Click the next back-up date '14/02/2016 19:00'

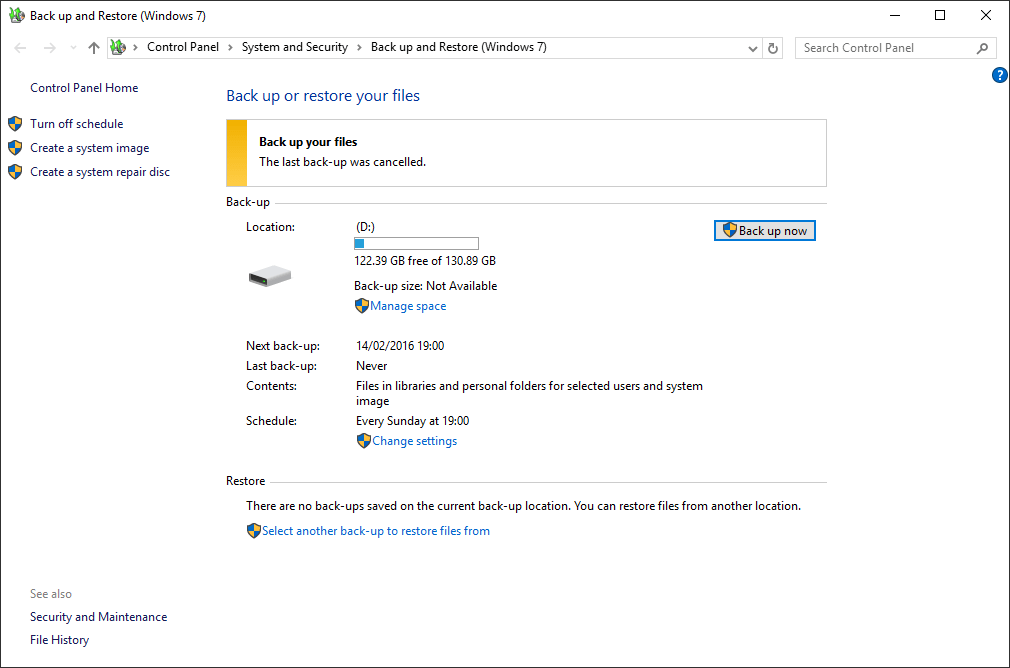pos(400,346)
